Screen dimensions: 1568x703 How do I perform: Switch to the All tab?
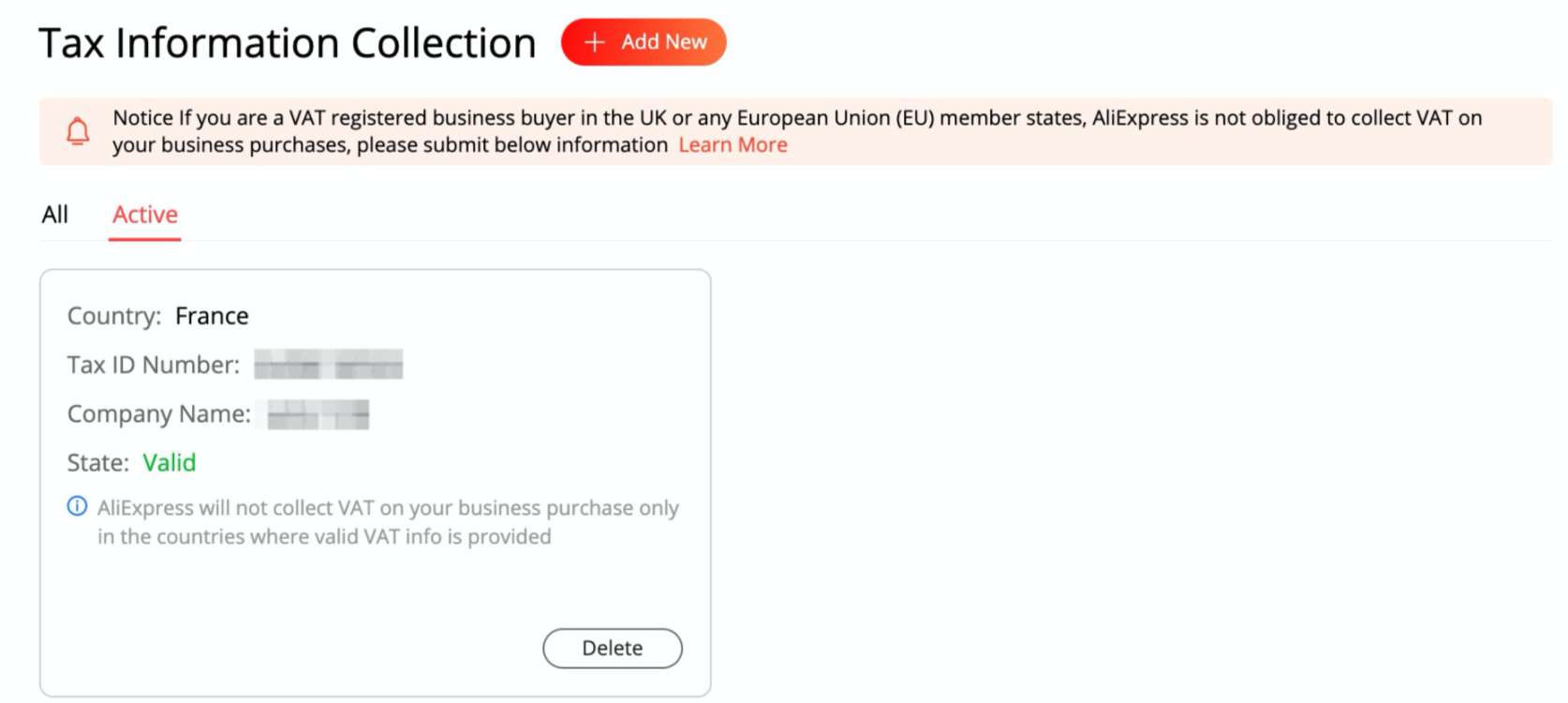55,215
